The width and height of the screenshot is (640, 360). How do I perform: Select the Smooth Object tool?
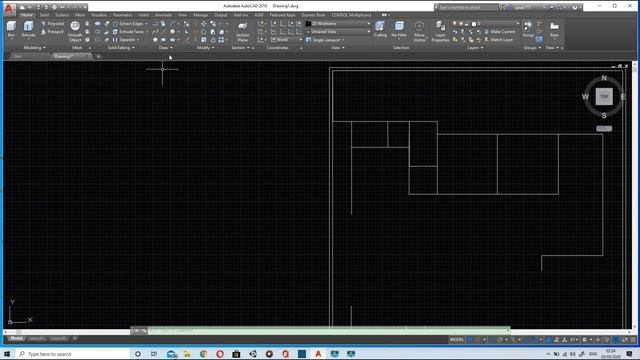pos(75,31)
